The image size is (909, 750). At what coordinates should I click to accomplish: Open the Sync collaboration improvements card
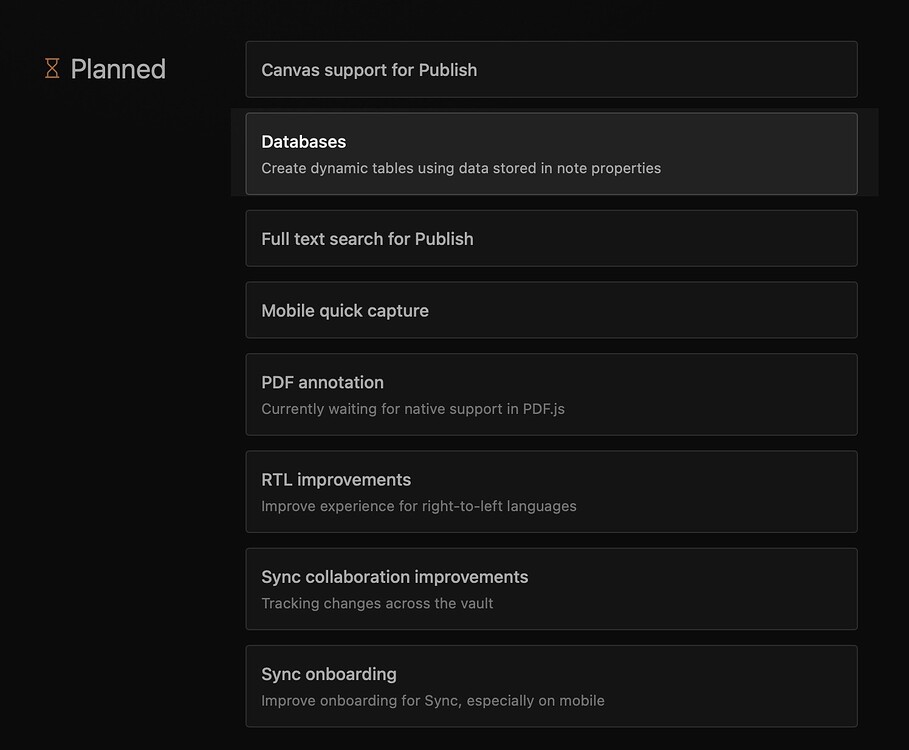(551, 589)
